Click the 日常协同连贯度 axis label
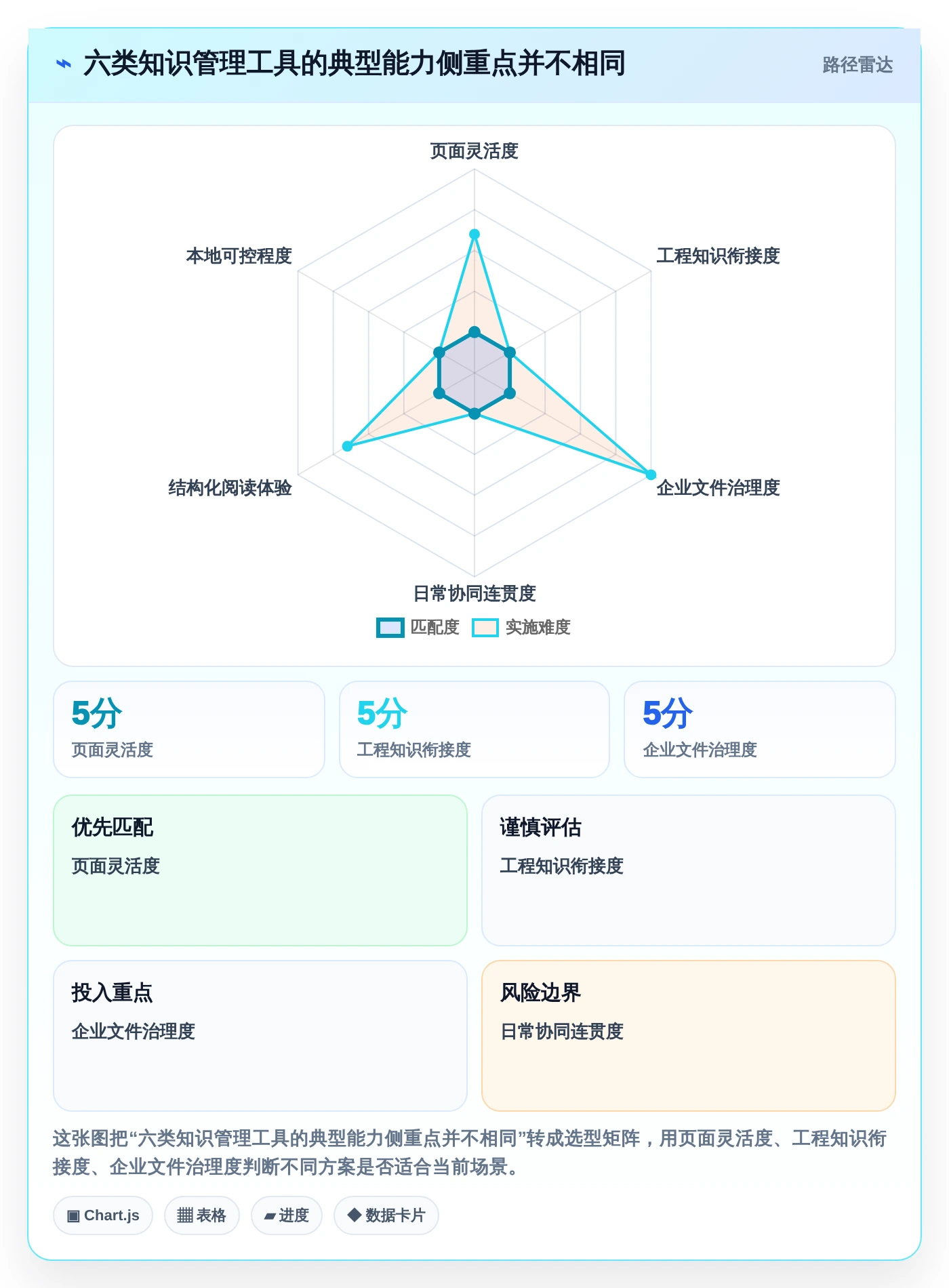949x1288 pixels. 474,594
